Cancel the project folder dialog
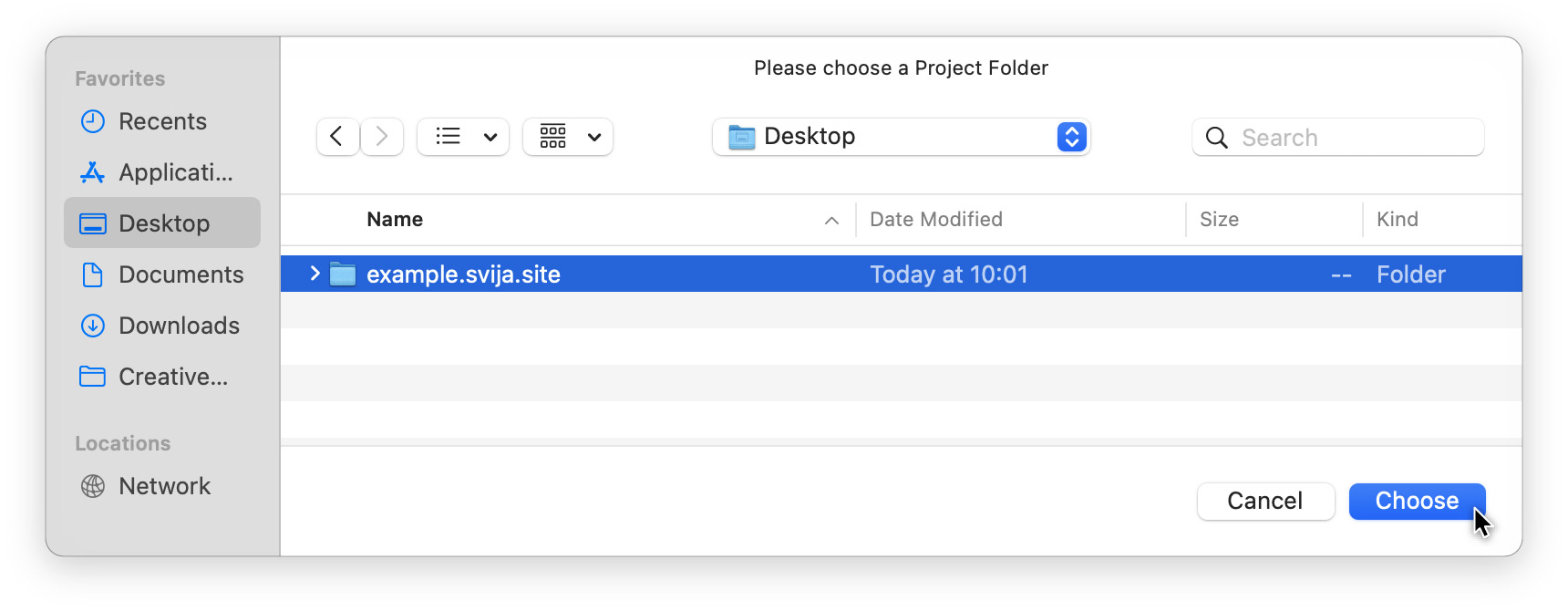The width and height of the screenshot is (1568, 611). (1265, 501)
